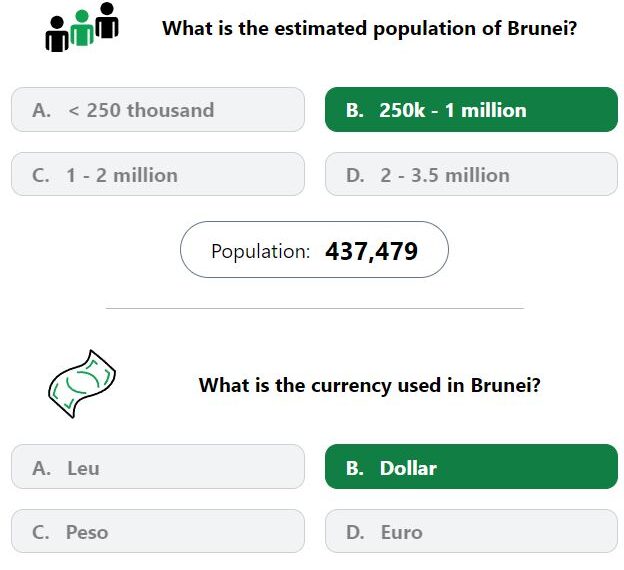Click the letter B in population answer
Image resolution: width=624 pixels, height=570 pixels.
point(354,110)
